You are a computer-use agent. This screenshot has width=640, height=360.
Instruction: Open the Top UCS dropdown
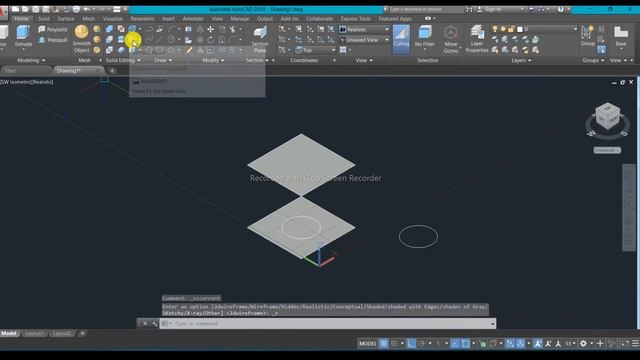(x=315, y=50)
